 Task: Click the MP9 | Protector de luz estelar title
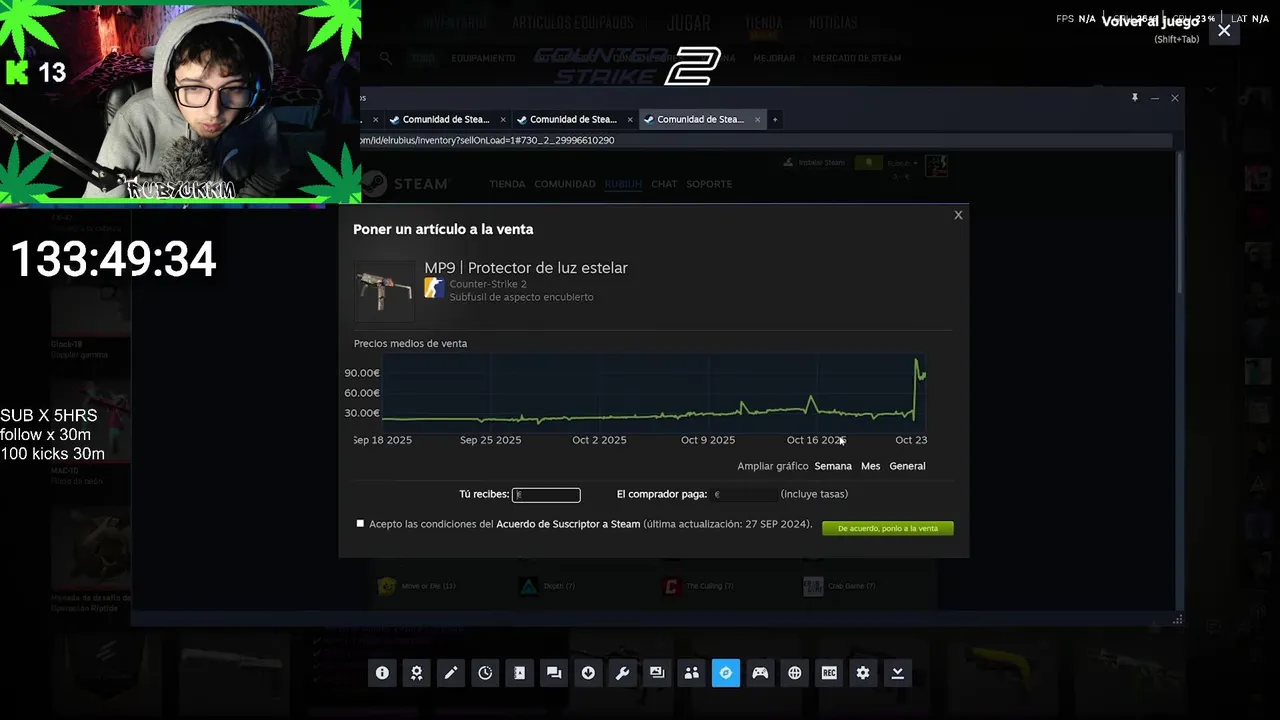click(x=526, y=268)
